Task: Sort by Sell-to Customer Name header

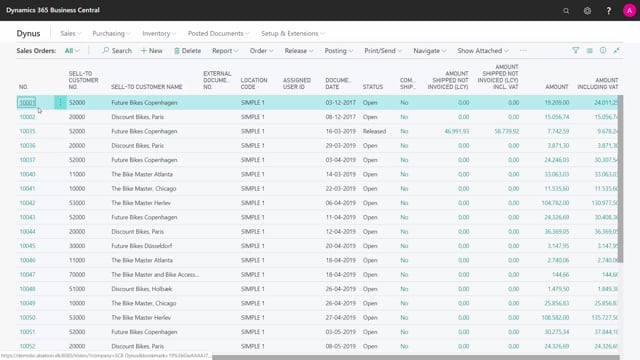Action: point(147,87)
